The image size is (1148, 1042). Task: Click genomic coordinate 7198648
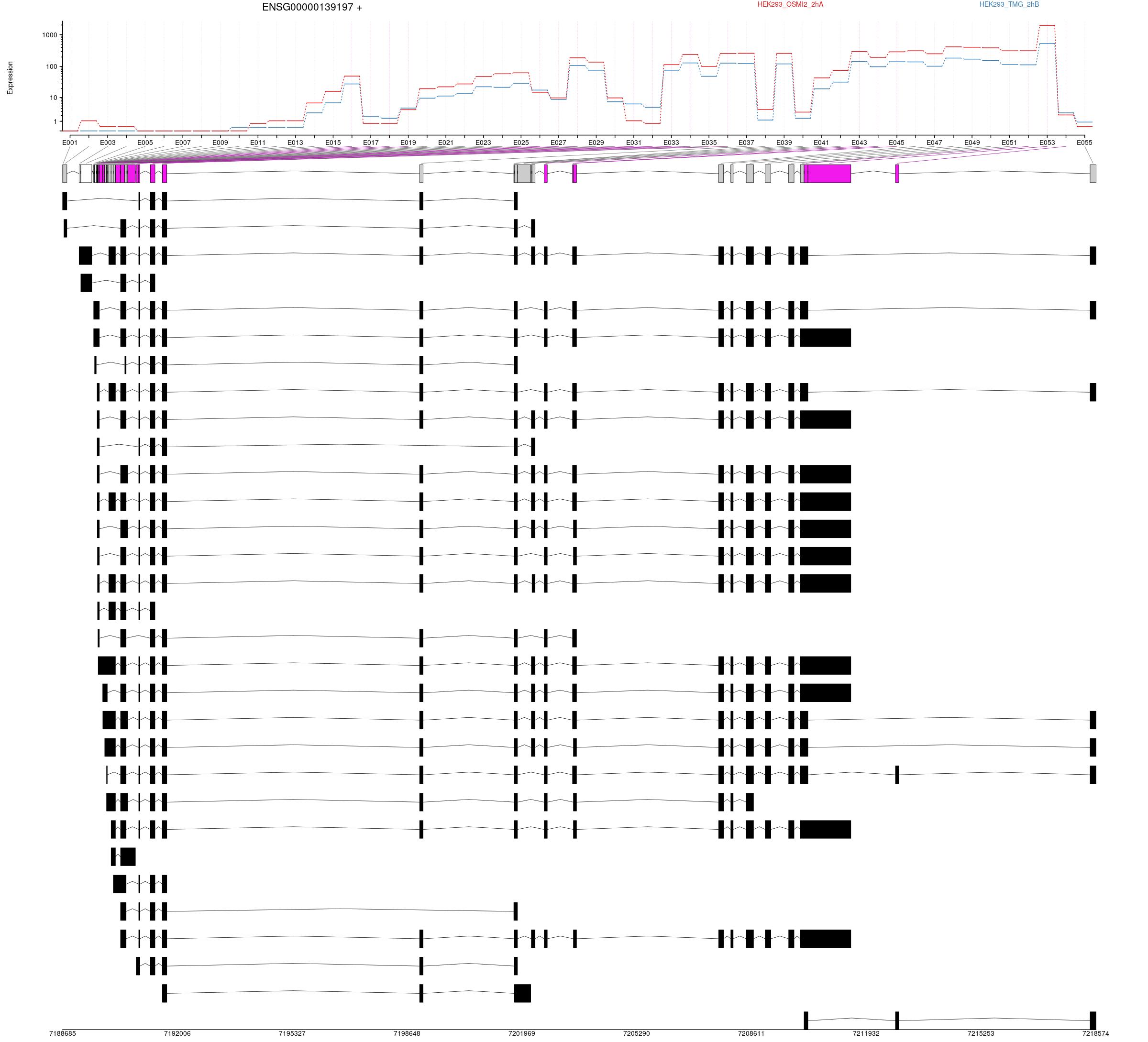coord(407,1033)
